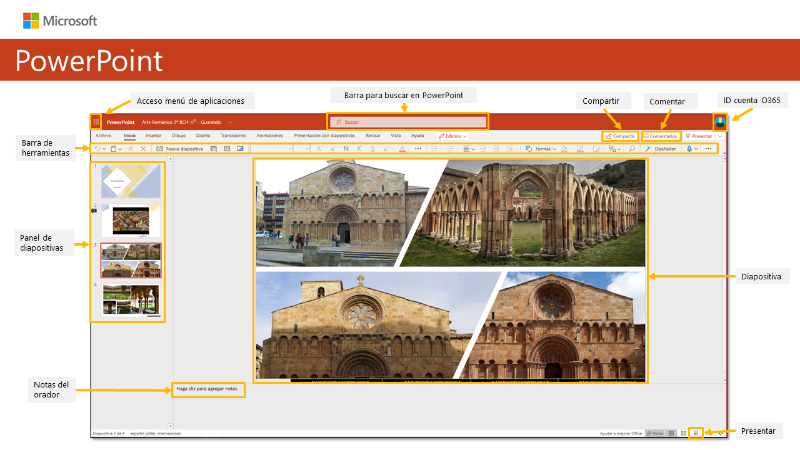Collapse the ribbon chevron

724,152
